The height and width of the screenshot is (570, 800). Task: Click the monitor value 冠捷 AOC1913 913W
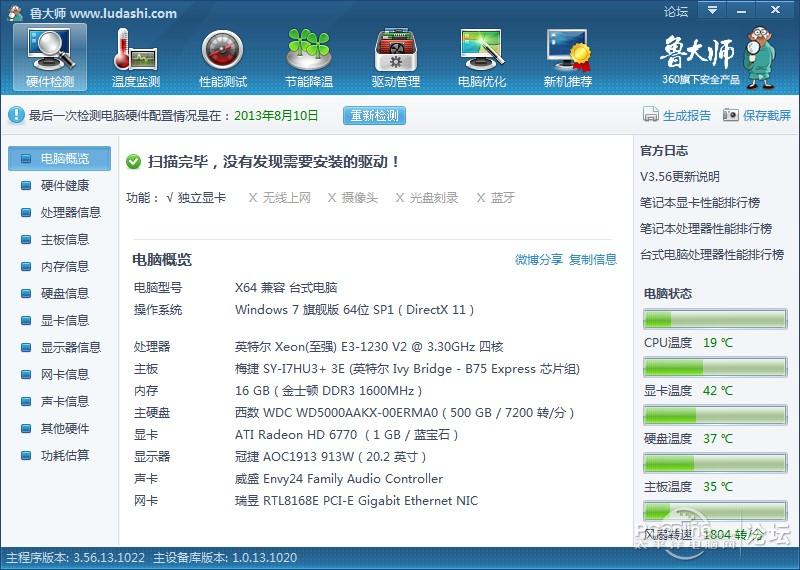coord(331,457)
